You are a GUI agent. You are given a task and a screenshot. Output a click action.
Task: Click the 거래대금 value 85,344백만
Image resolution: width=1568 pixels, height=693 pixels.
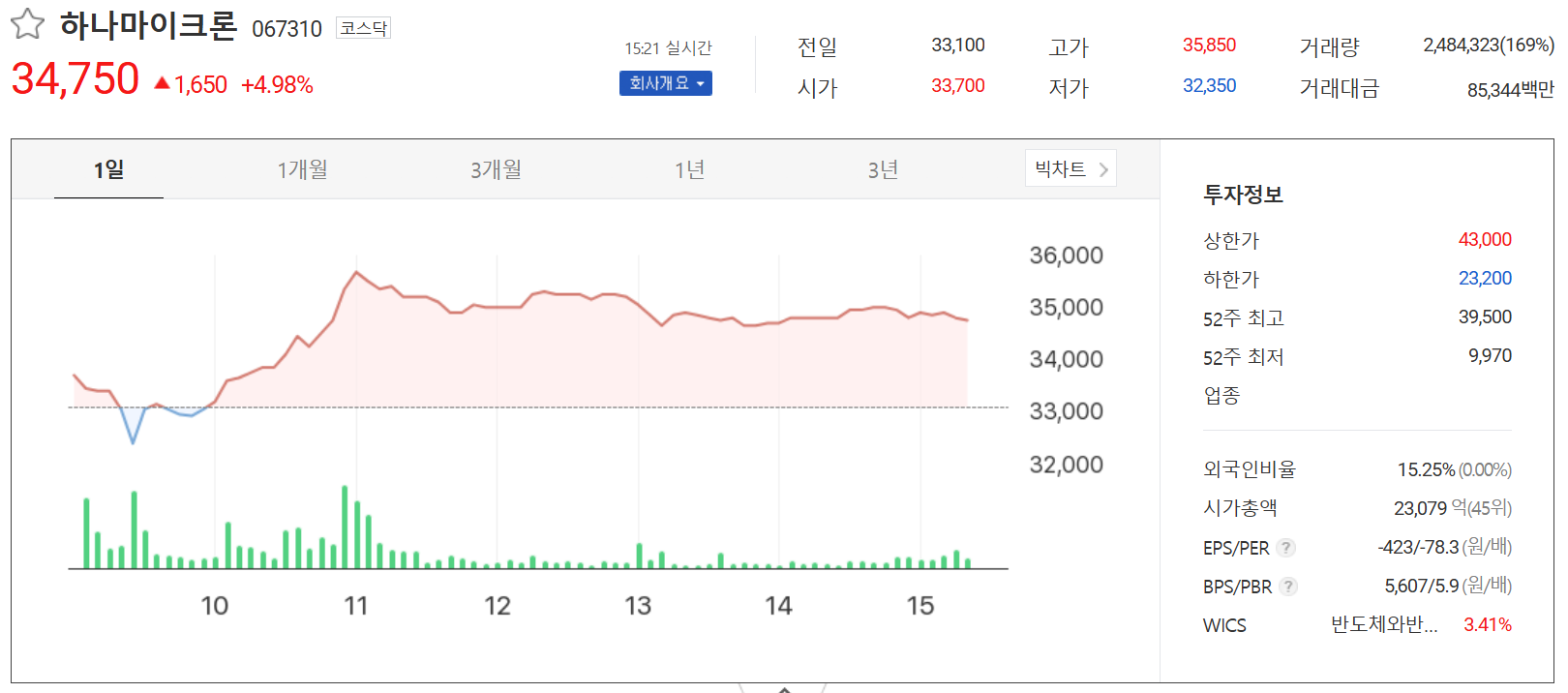[1511, 90]
